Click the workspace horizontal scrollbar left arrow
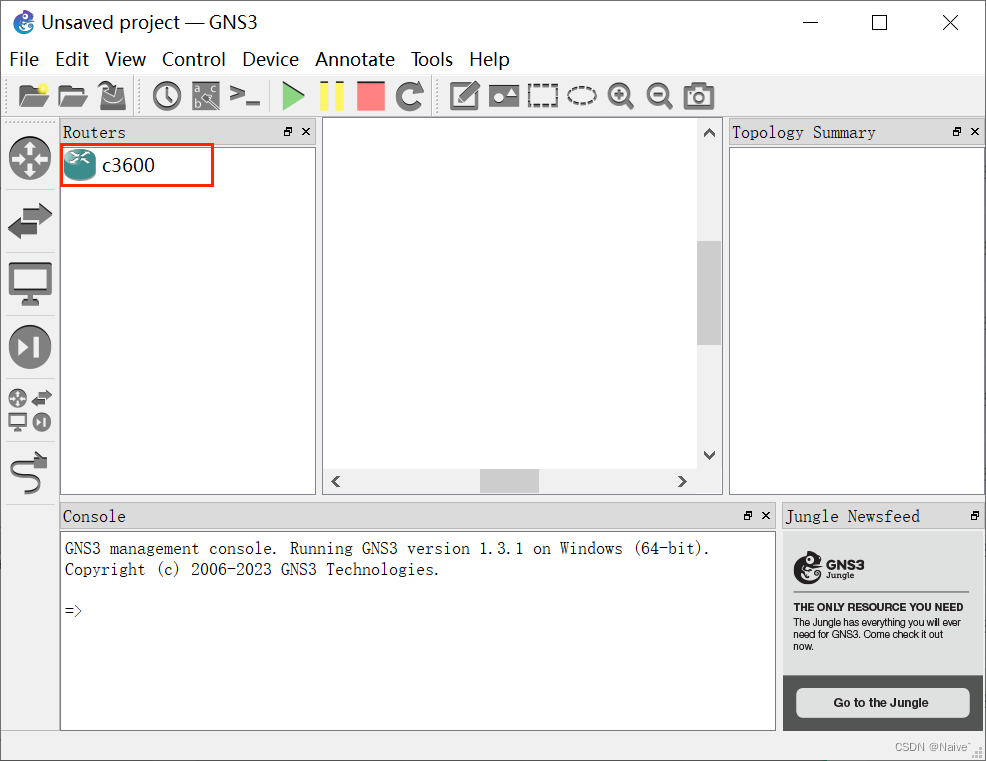The width and height of the screenshot is (986, 761). point(336,482)
